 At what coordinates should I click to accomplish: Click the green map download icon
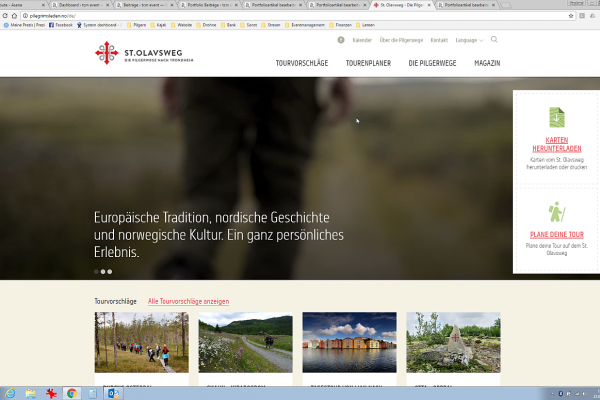point(557,117)
